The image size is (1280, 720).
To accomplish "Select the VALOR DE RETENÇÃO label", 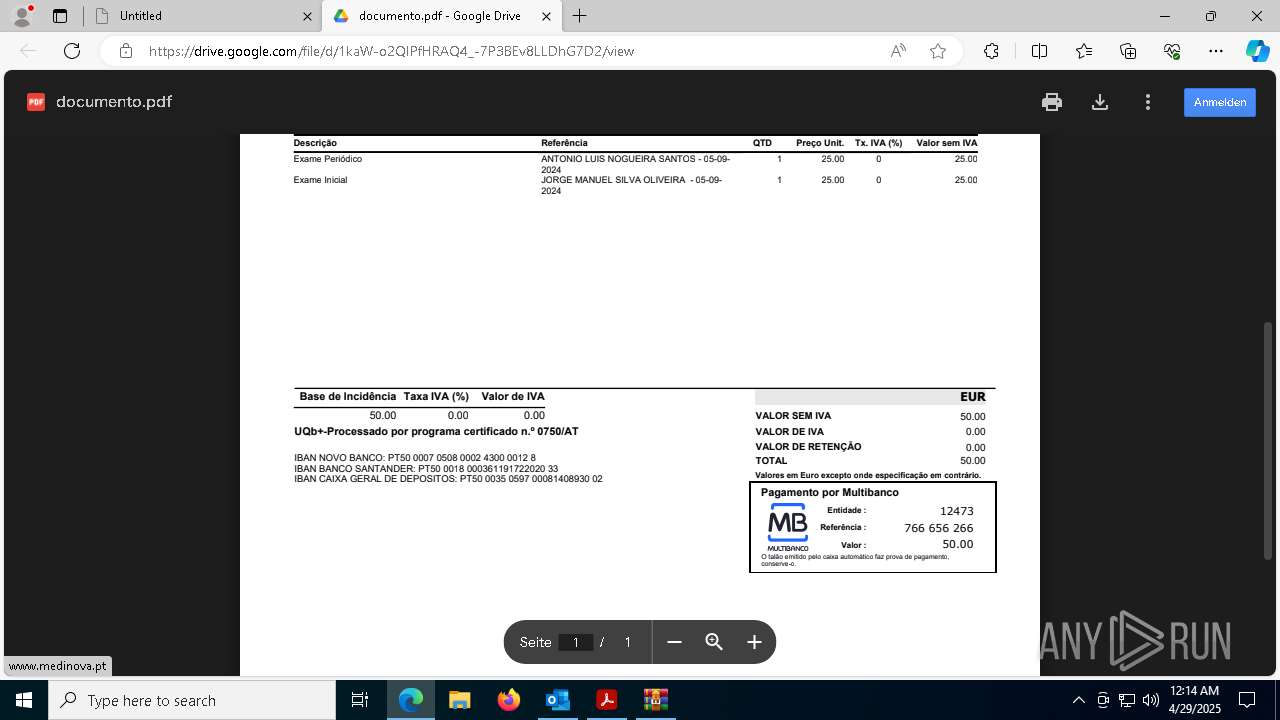I will tap(808, 447).
